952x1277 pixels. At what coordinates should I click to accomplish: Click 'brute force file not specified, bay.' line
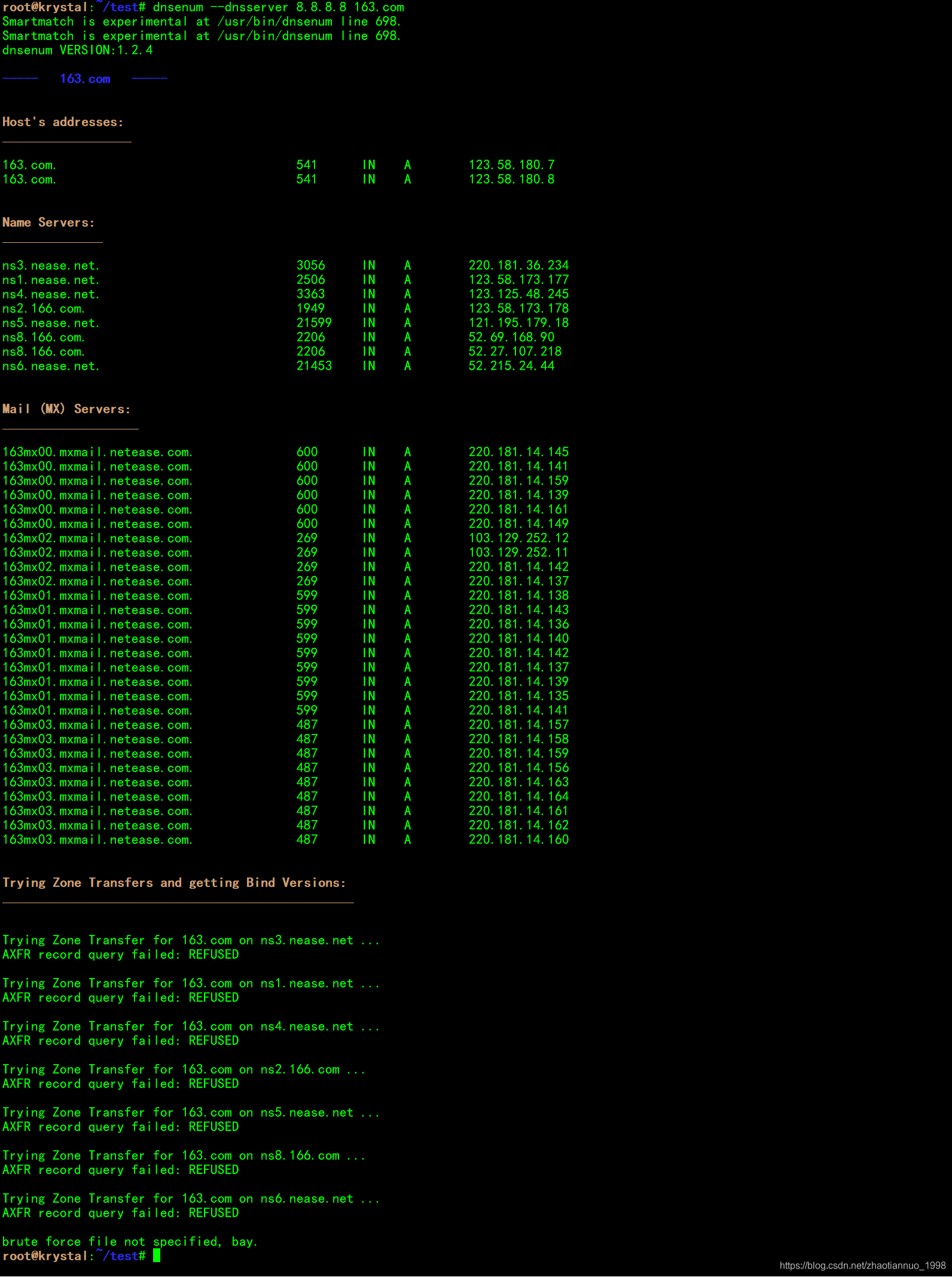coord(130,1242)
